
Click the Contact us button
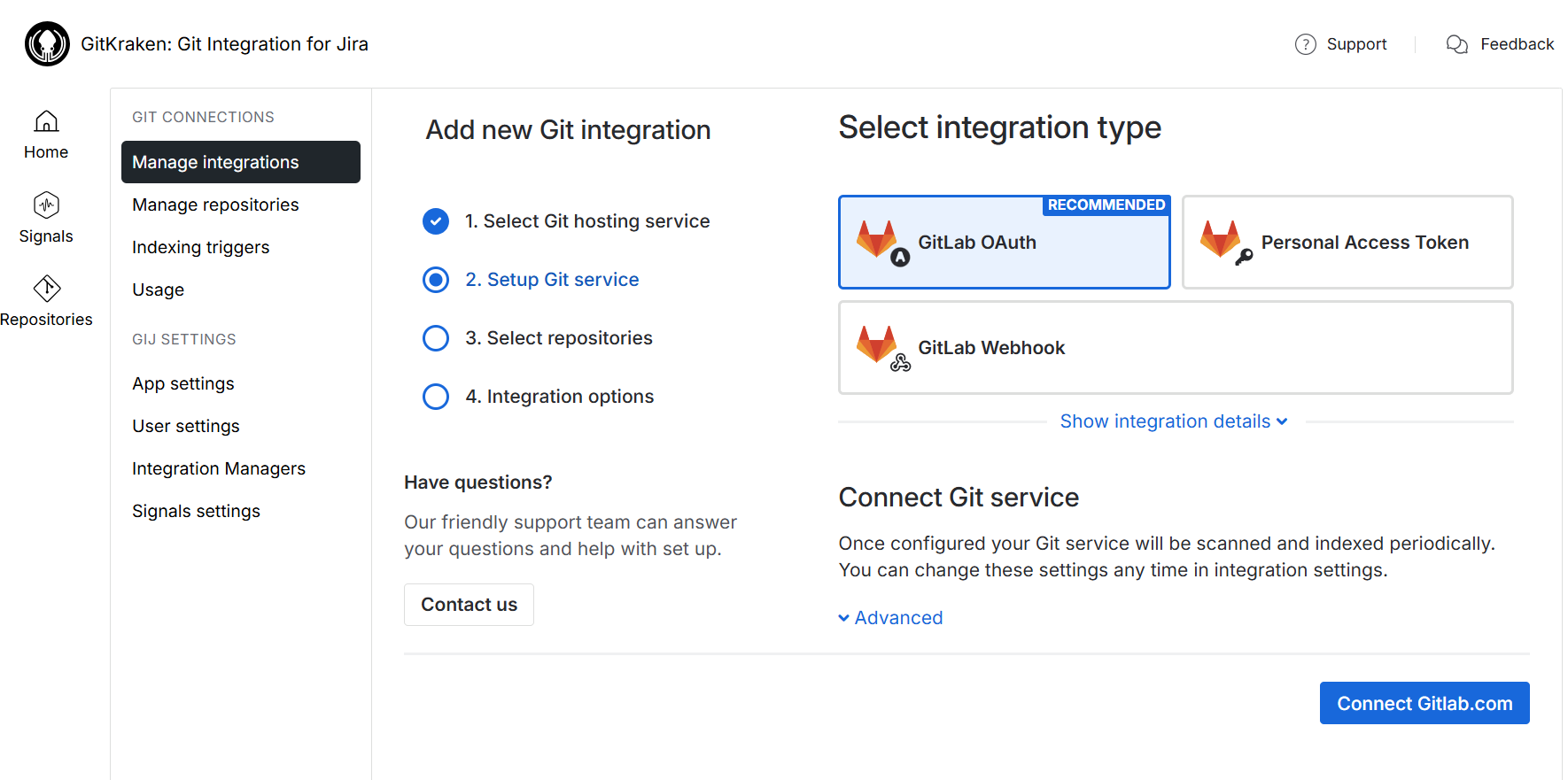click(469, 605)
